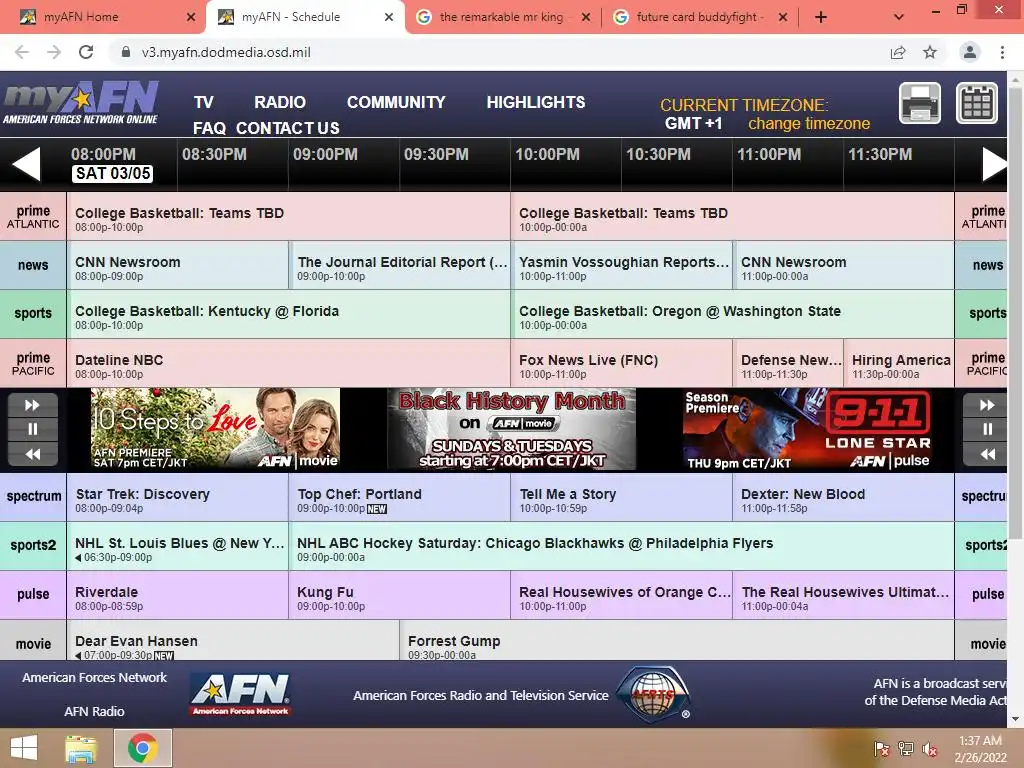This screenshot has width=1024, height=768.
Task: Close the myAFN Home tab
Action: tap(191, 17)
